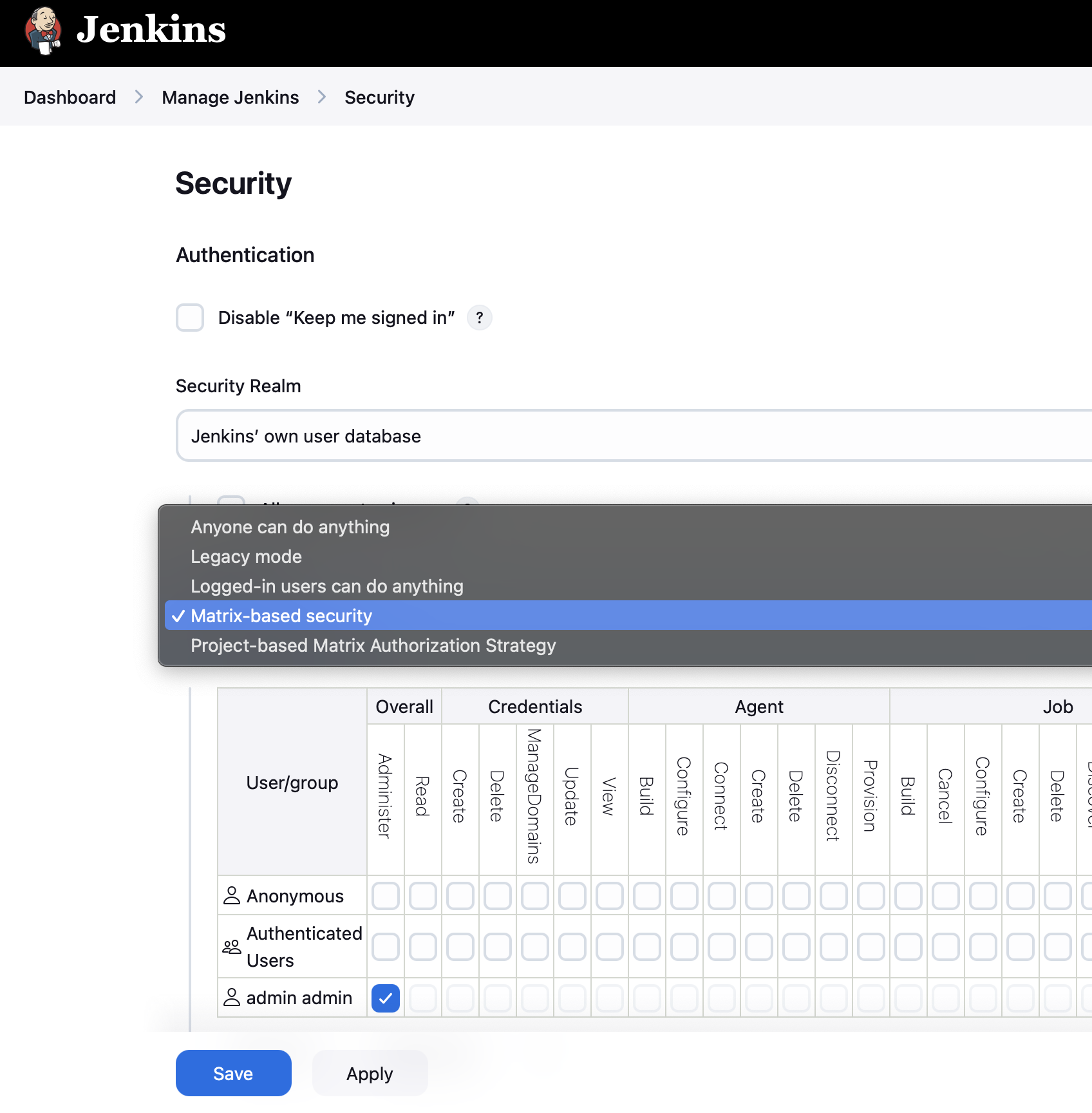Uncheck Administer for admin admin

click(x=386, y=998)
